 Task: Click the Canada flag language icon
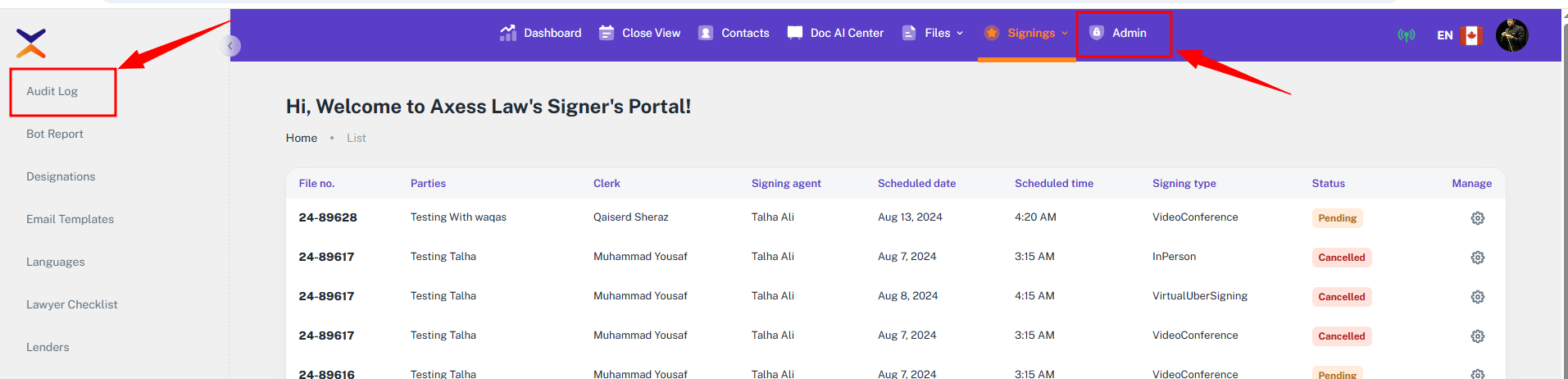point(1471,35)
